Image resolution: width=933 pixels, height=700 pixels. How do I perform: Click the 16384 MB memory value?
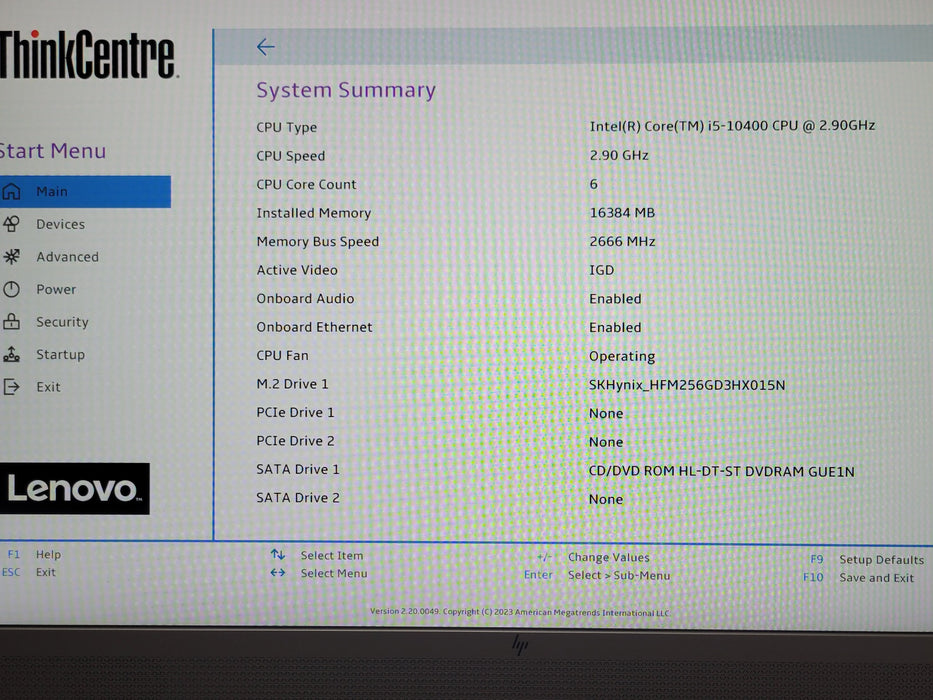[x=622, y=212]
